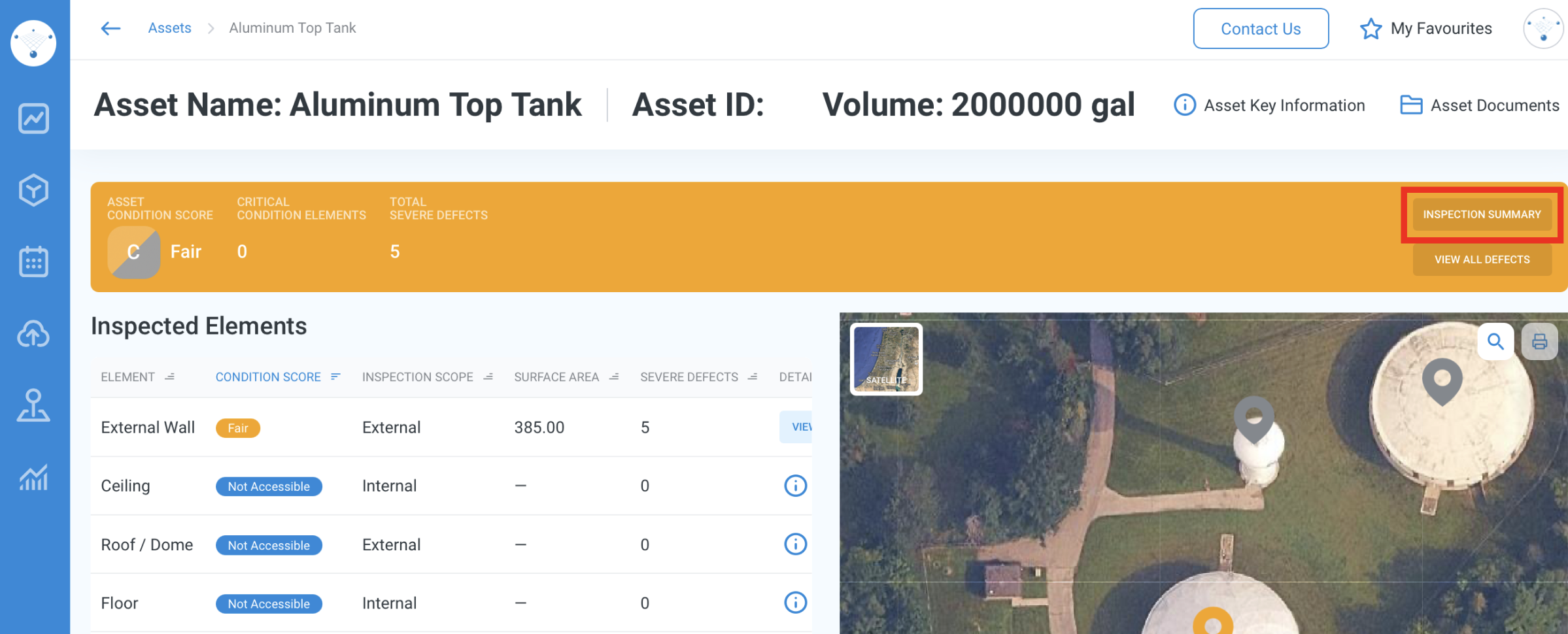Click the Assets breadcrumb link

tap(169, 28)
